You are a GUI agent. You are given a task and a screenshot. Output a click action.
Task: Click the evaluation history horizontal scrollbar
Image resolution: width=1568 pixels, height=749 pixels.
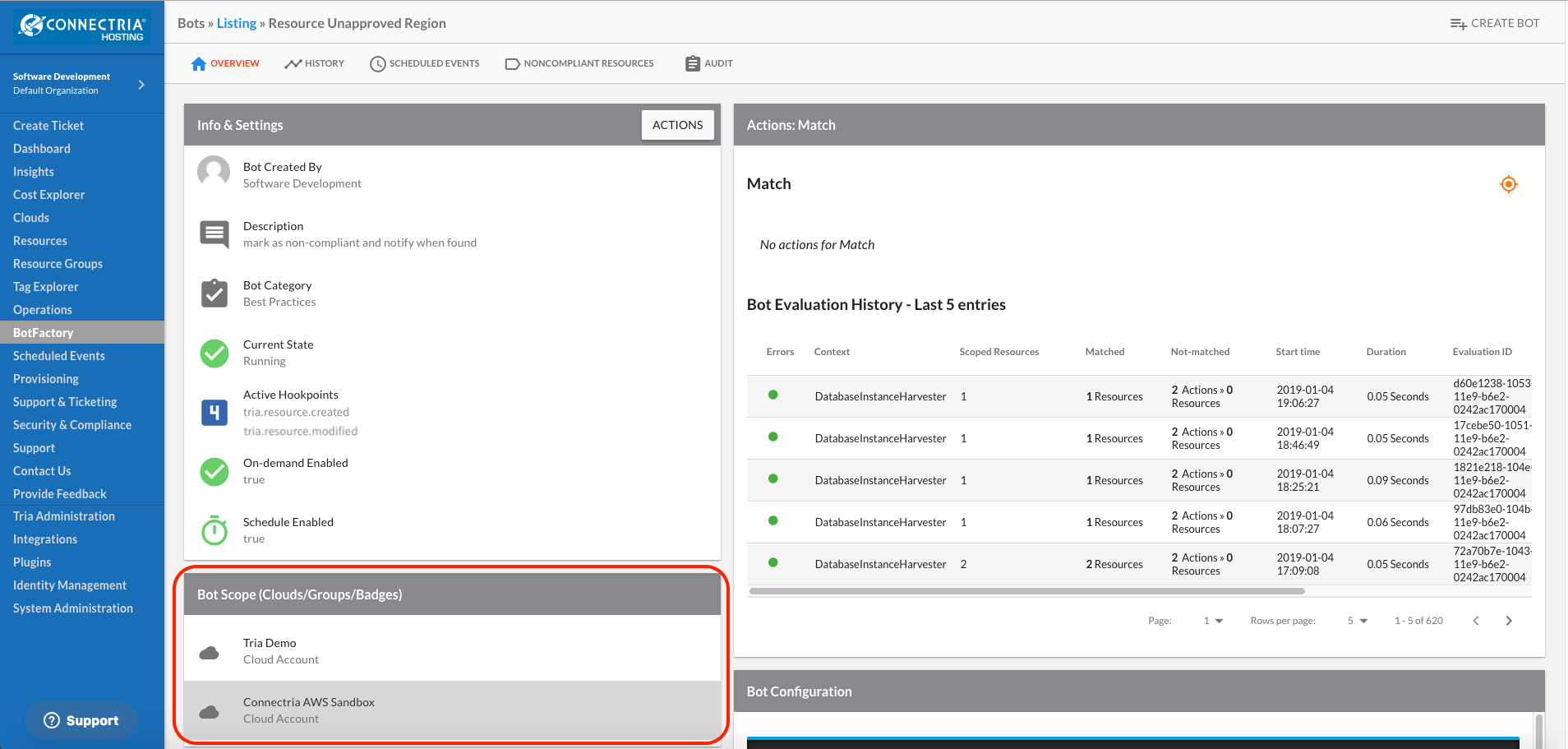[1027, 591]
